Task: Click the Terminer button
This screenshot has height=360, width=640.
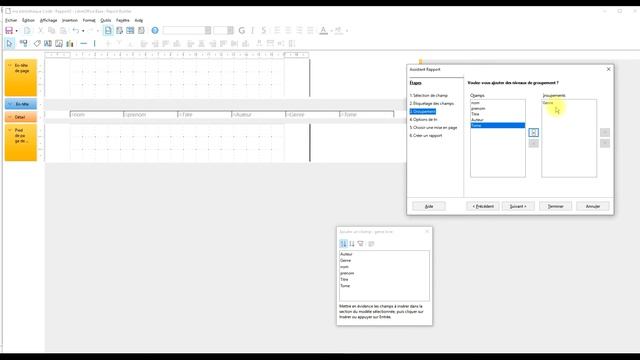Action: [556, 206]
